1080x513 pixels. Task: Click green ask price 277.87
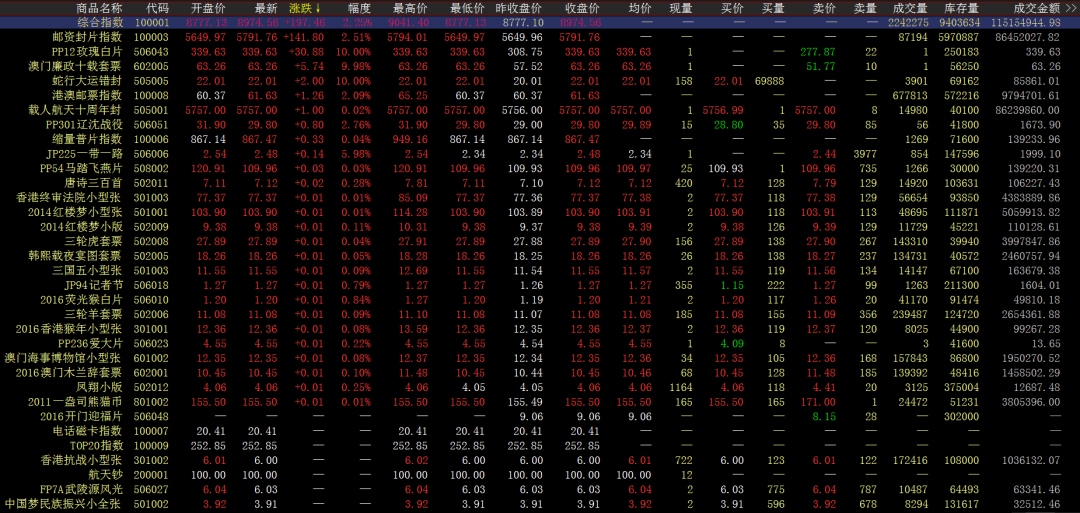(x=818, y=52)
